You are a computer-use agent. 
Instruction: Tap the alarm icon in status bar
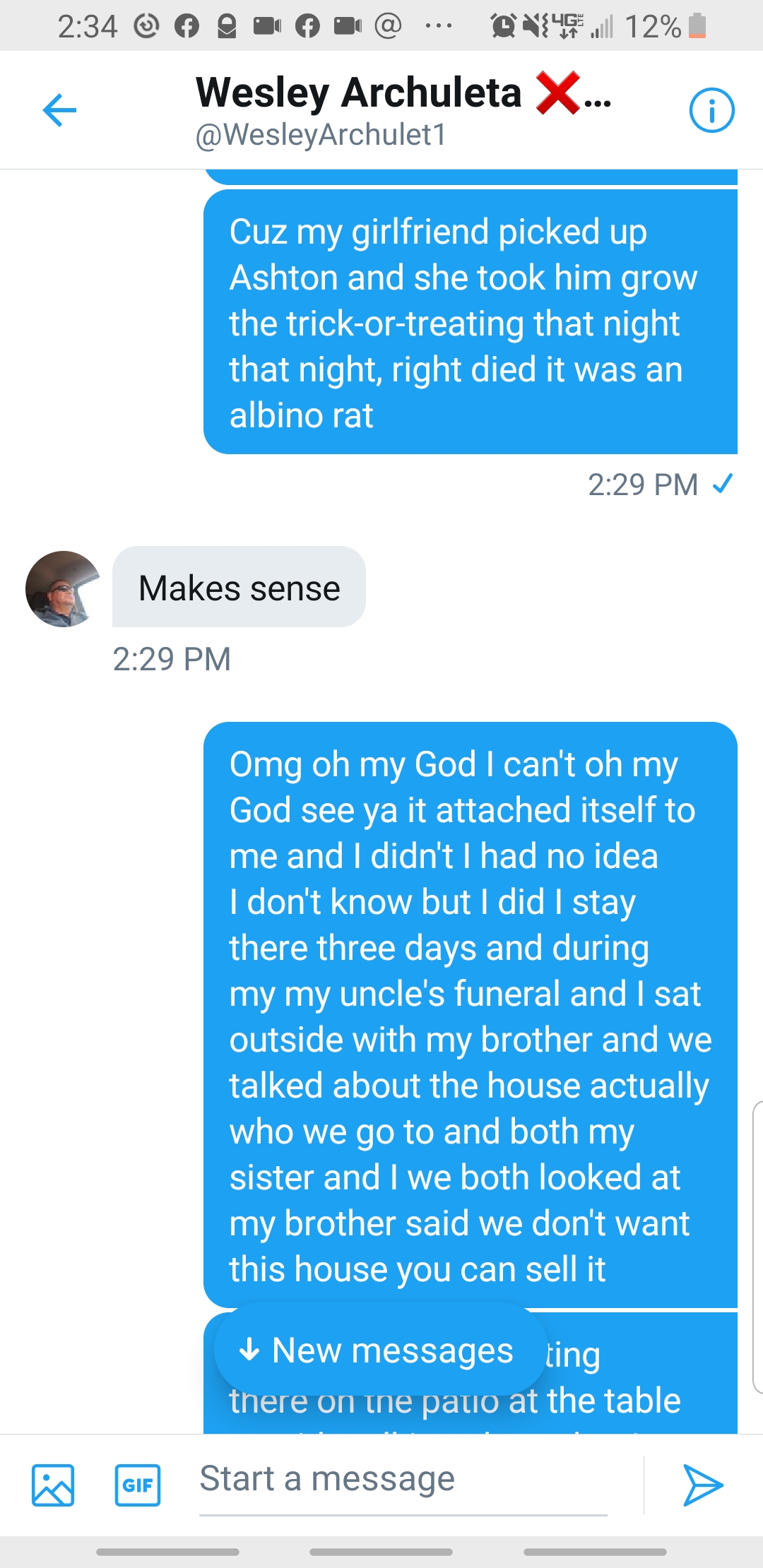click(503, 26)
